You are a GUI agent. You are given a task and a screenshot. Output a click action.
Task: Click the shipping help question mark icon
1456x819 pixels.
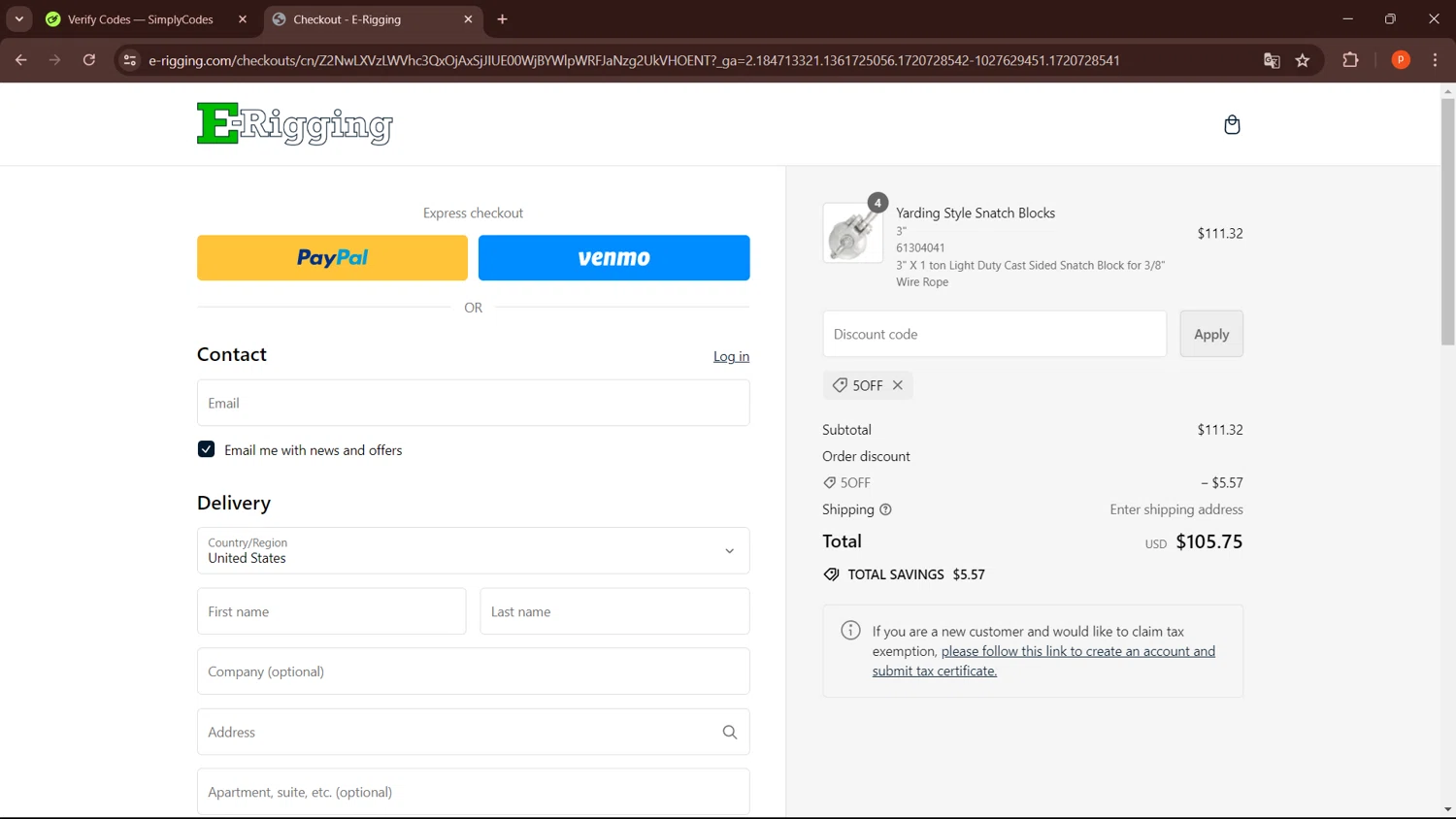pos(885,509)
